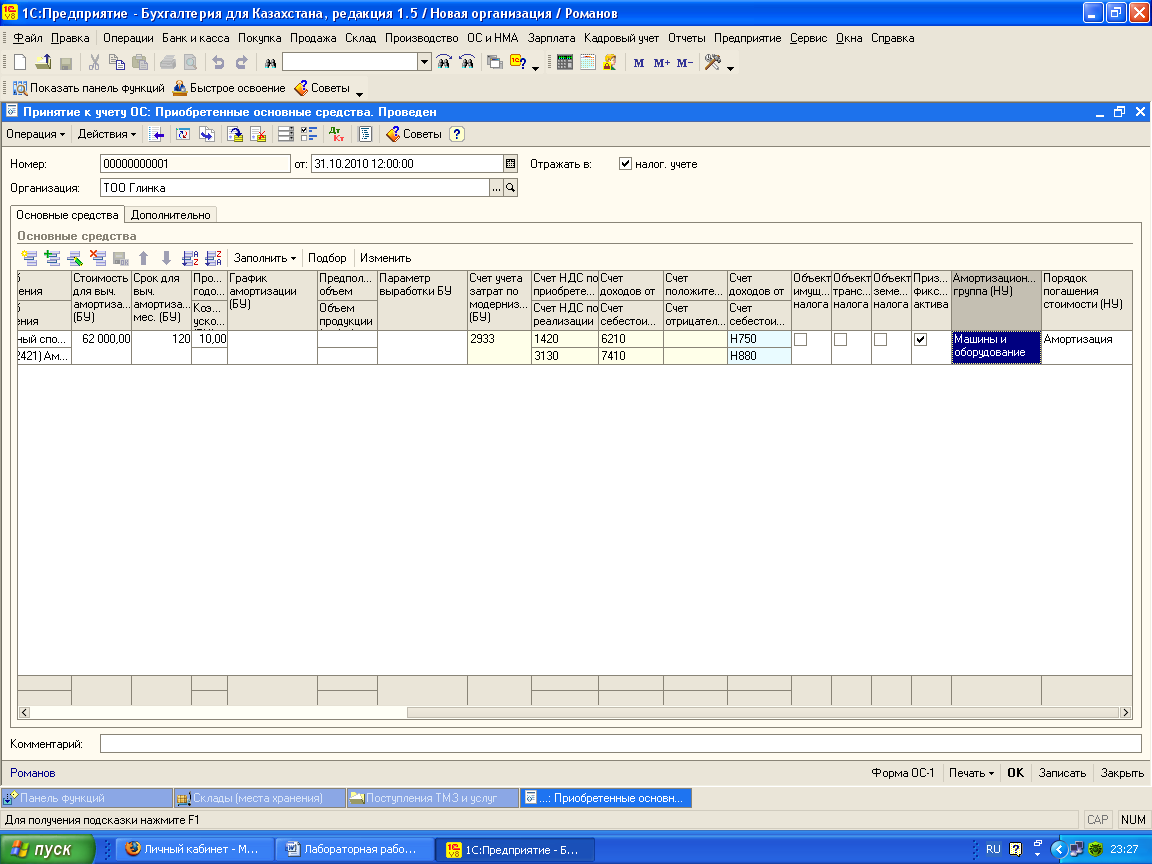Click the binoculars Find icon left of search box

[x=270, y=63]
